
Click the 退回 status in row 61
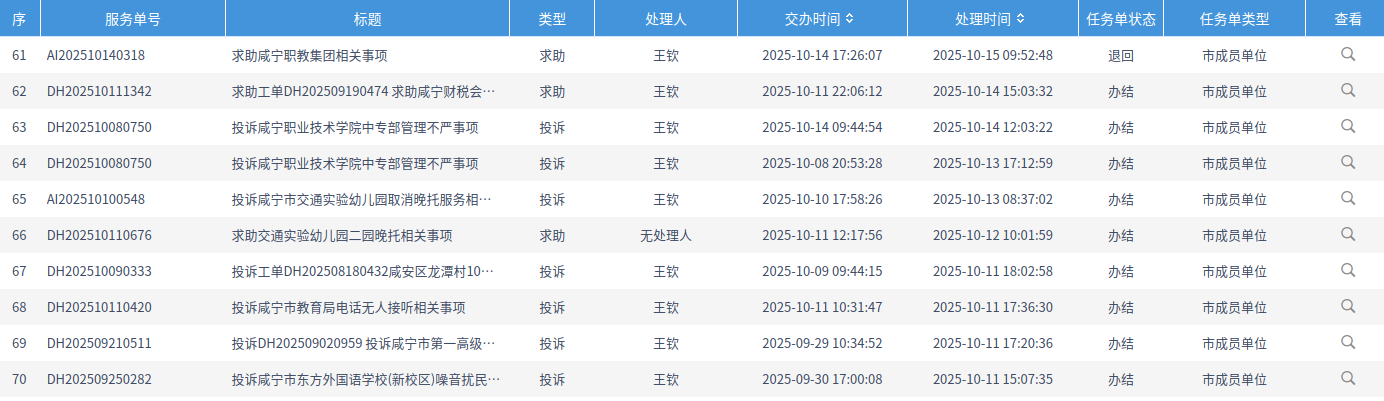tap(1120, 55)
